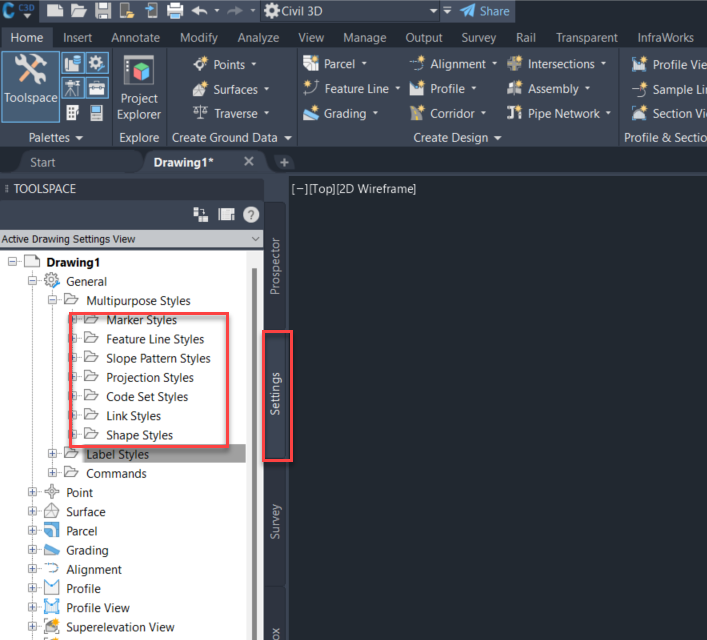Click the Sample Lines ribbon icon
The width and height of the screenshot is (707, 640).
click(x=639, y=89)
